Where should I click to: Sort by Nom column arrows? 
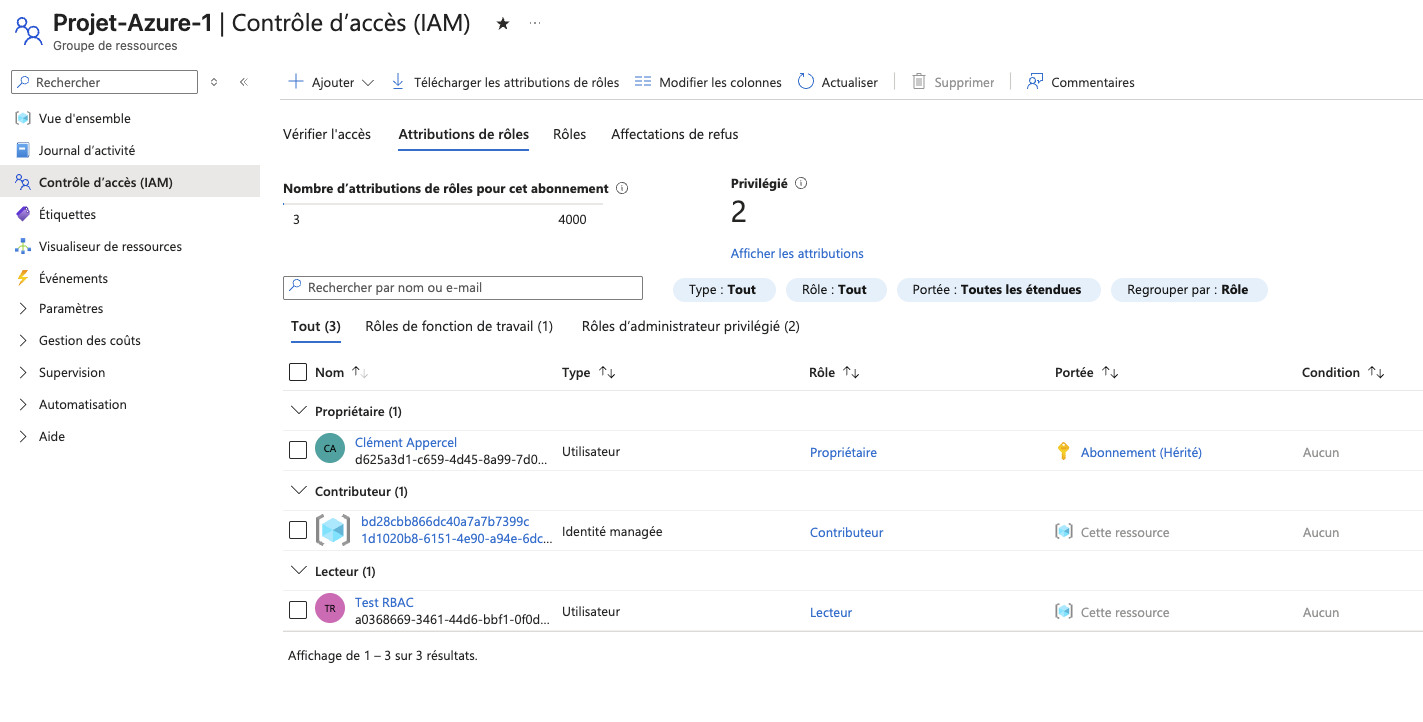point(360,372)
